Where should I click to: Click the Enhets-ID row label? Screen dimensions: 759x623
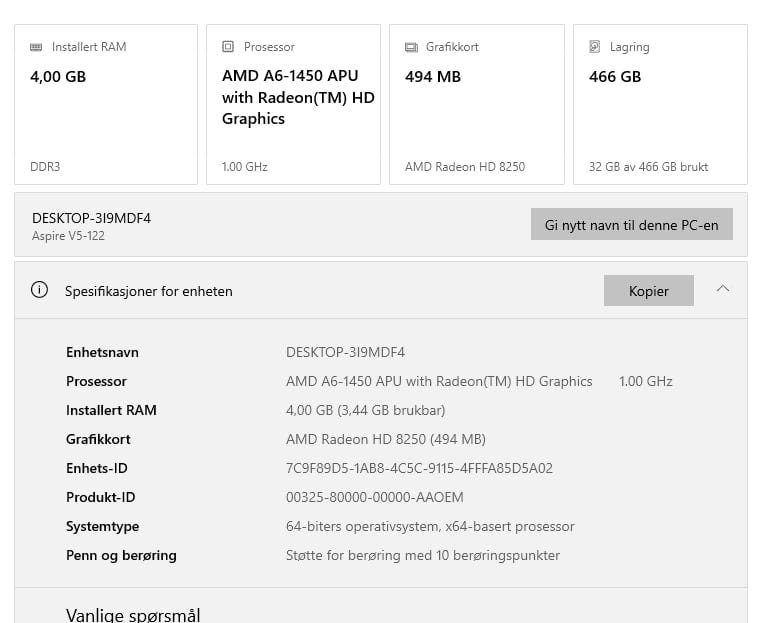click(97, 469)
